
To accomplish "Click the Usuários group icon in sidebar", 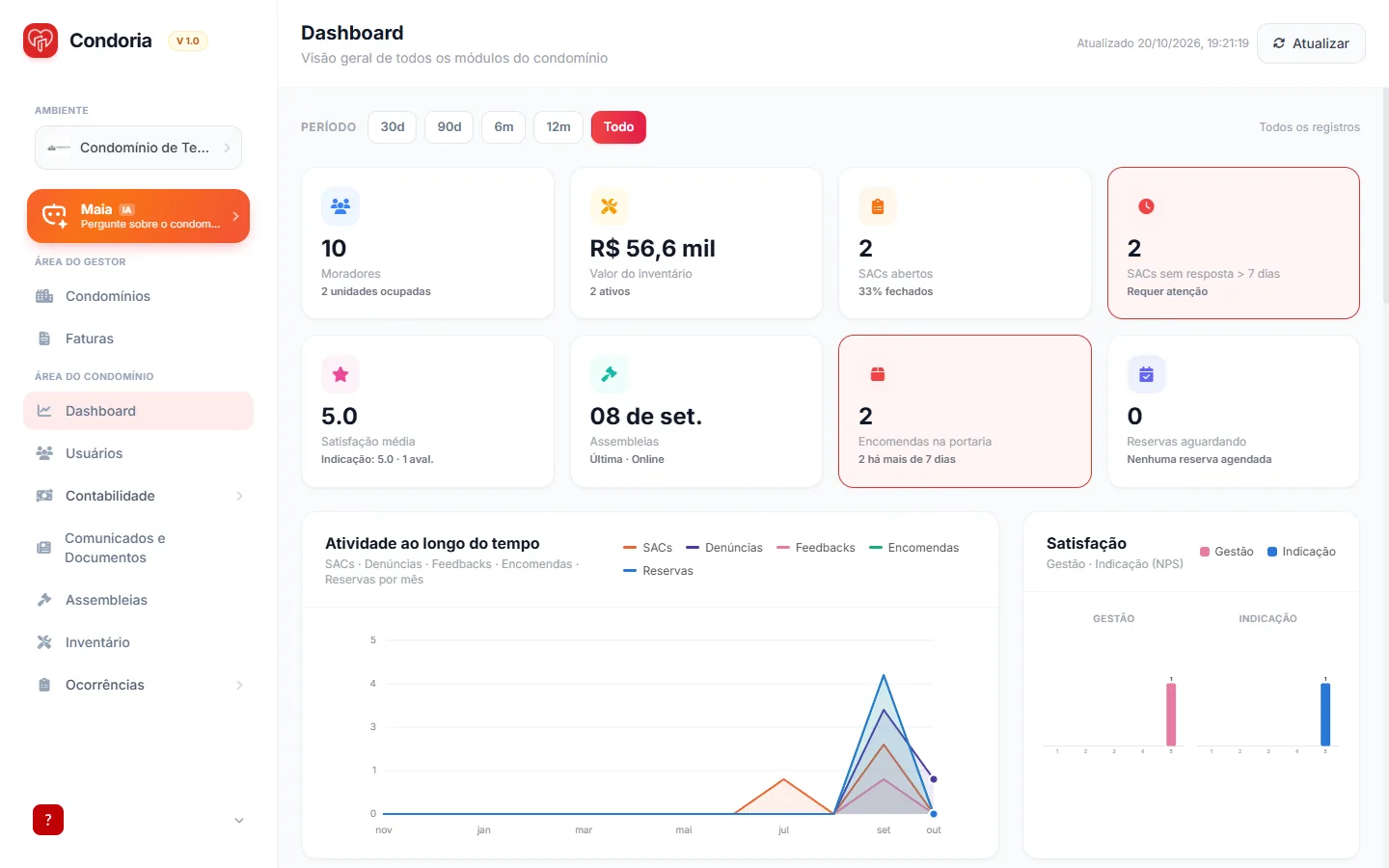I will click(44, 453).
